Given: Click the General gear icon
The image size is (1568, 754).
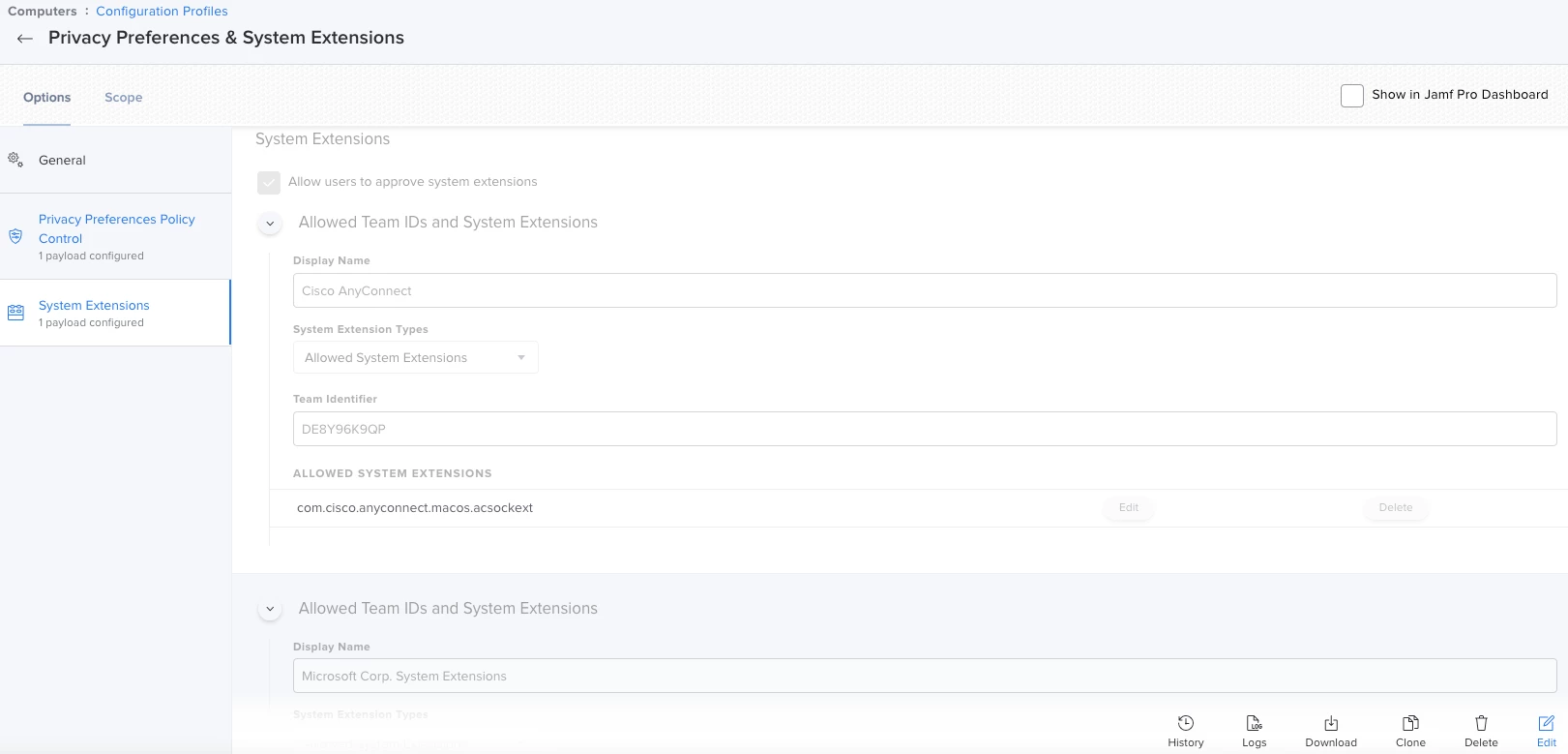Looking at the screenshot, I should (x=15, y=160).
